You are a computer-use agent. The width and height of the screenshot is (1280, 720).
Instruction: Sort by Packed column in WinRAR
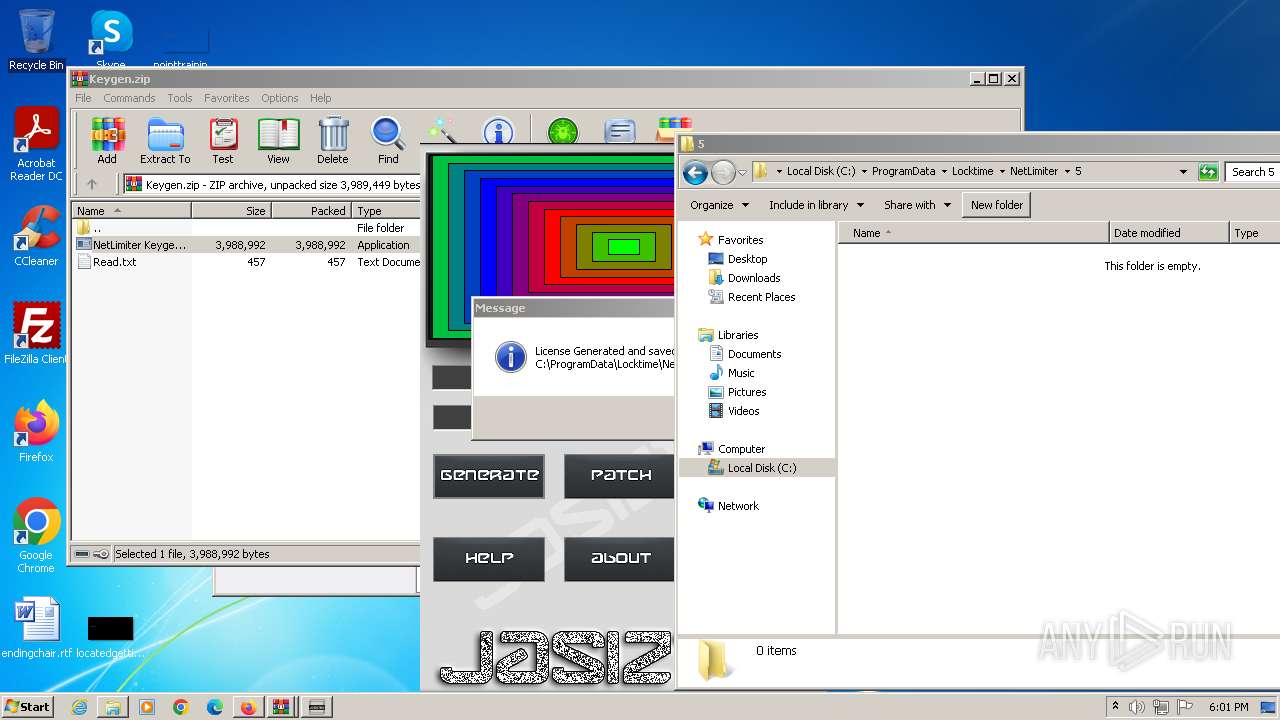point(311,211)
